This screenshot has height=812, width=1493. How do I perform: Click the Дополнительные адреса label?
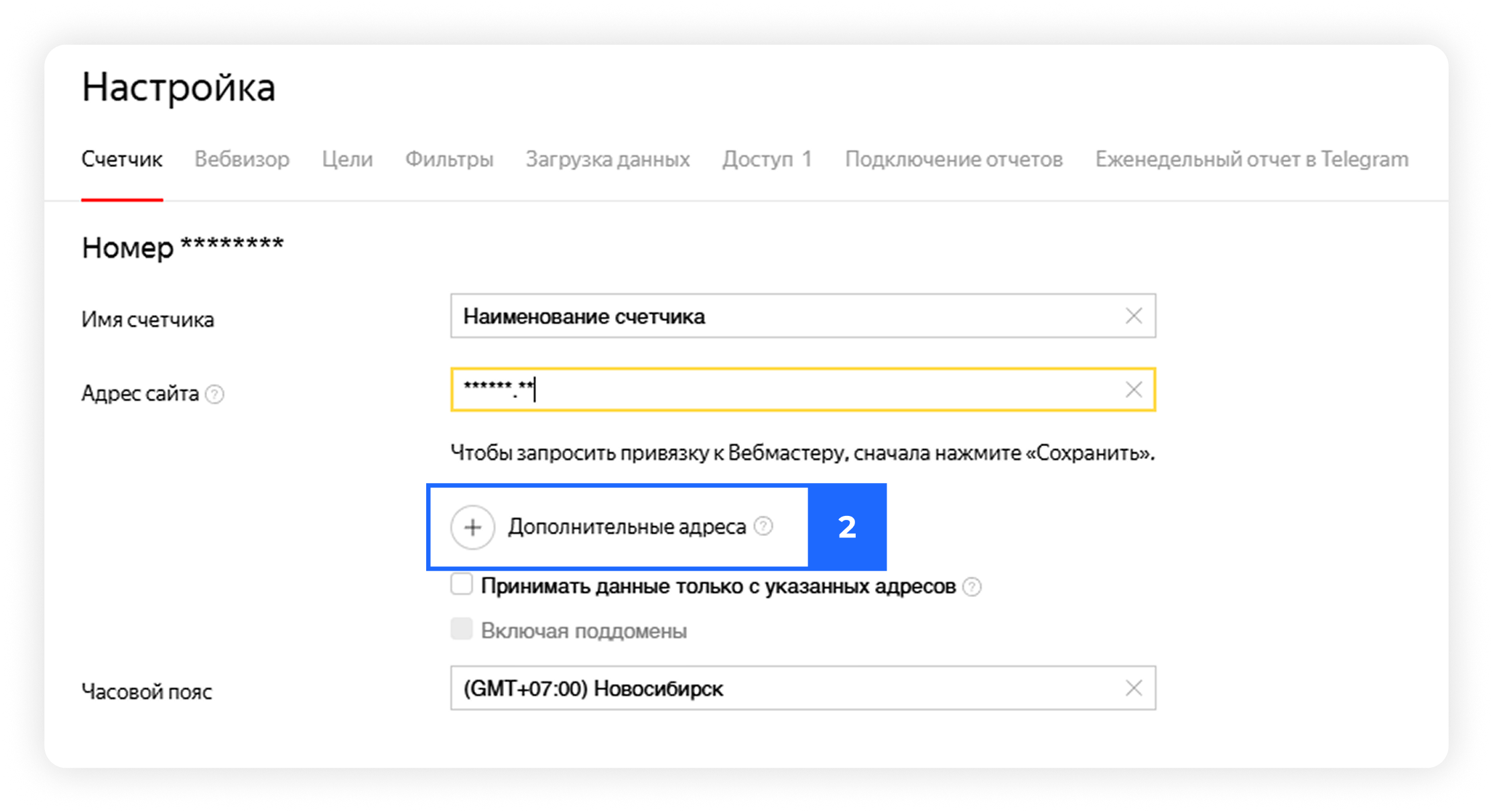(627, 527)
